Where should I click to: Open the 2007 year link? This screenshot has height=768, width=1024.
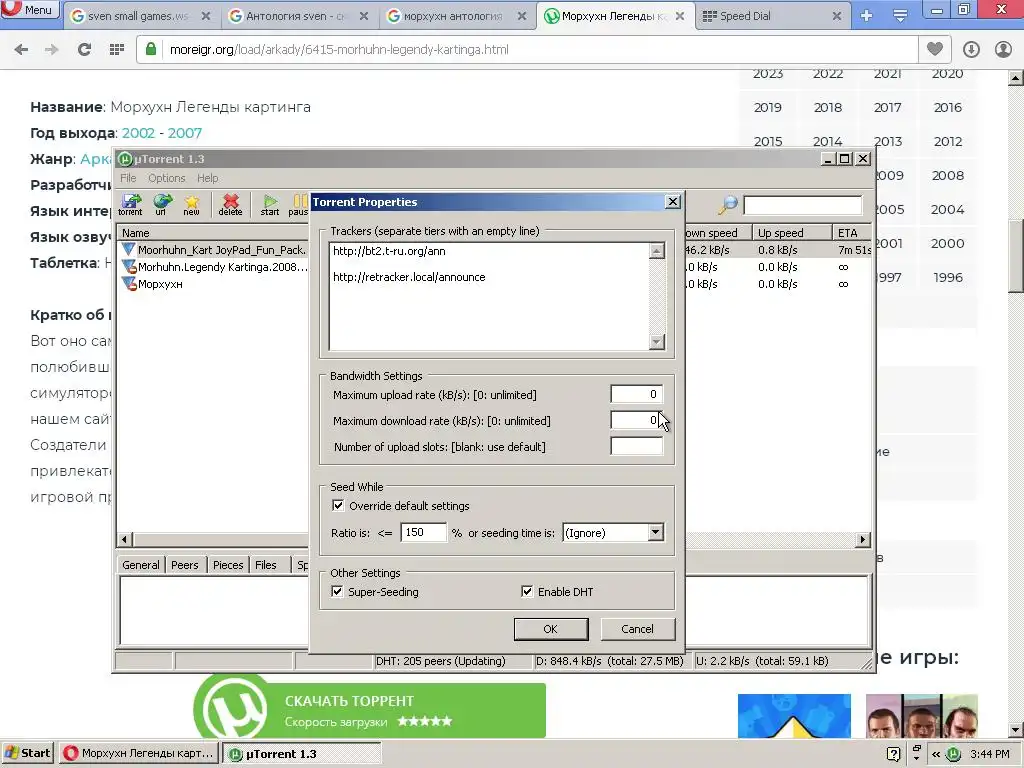pyautogui.click(x=185, y=133)
